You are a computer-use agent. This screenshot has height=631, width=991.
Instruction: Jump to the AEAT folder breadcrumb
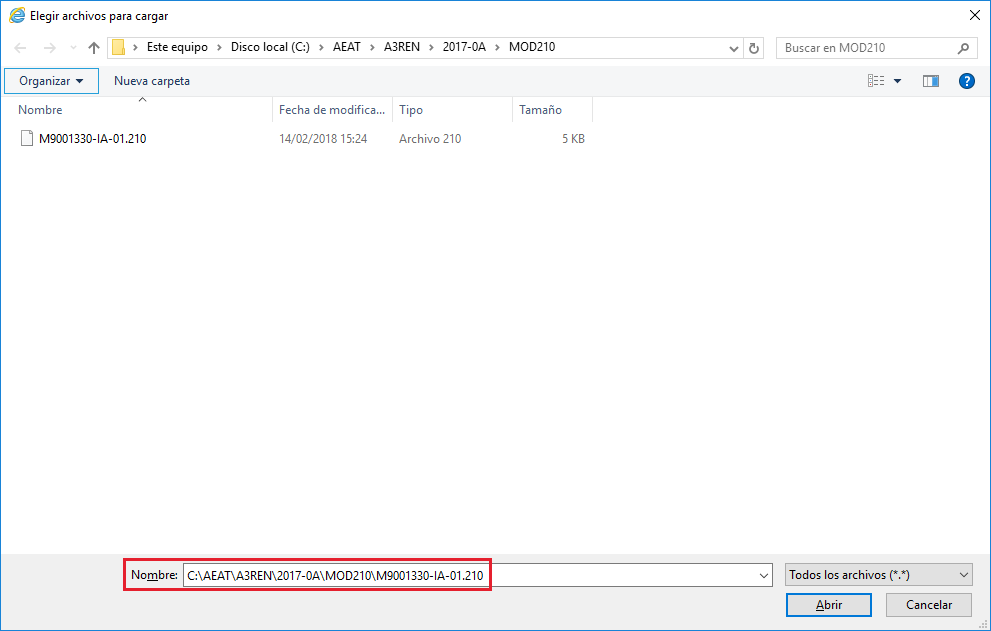[x=346, y=47]
